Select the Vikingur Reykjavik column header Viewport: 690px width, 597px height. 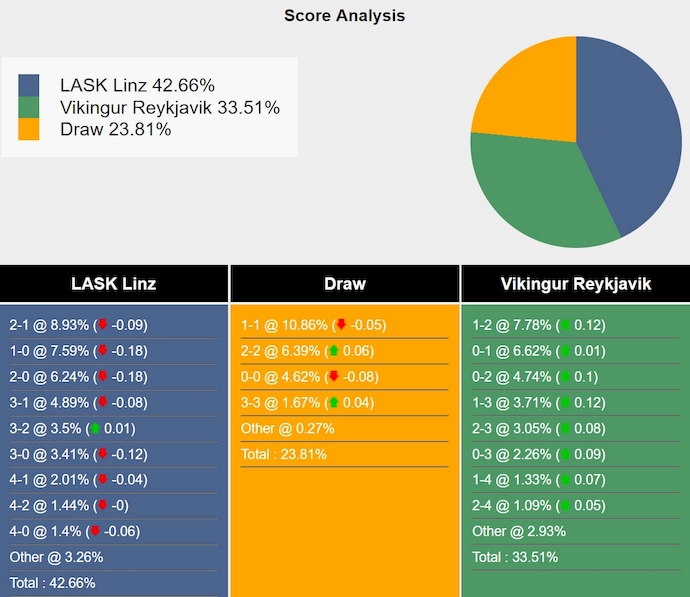click(575, 284)
